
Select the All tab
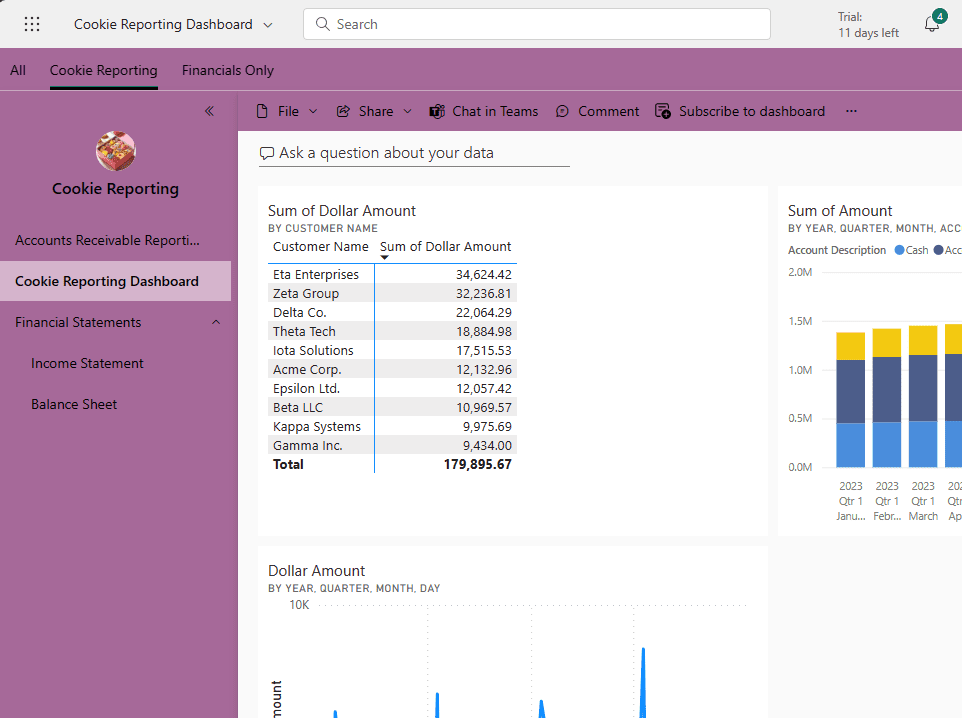click(x=18, y=70)
